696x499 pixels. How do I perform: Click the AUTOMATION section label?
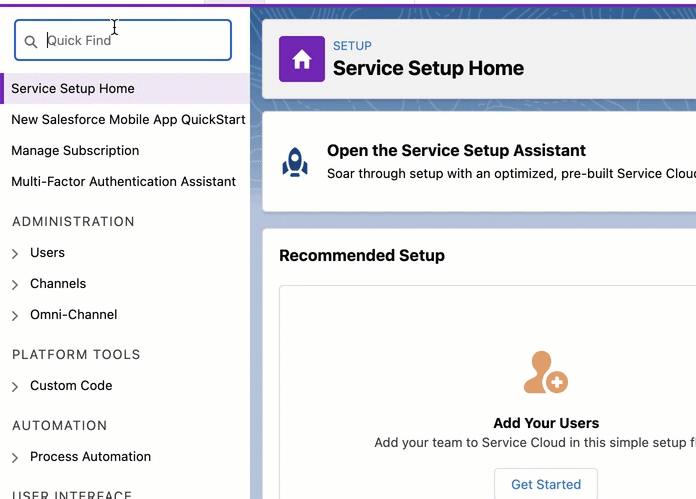[59, 426]
